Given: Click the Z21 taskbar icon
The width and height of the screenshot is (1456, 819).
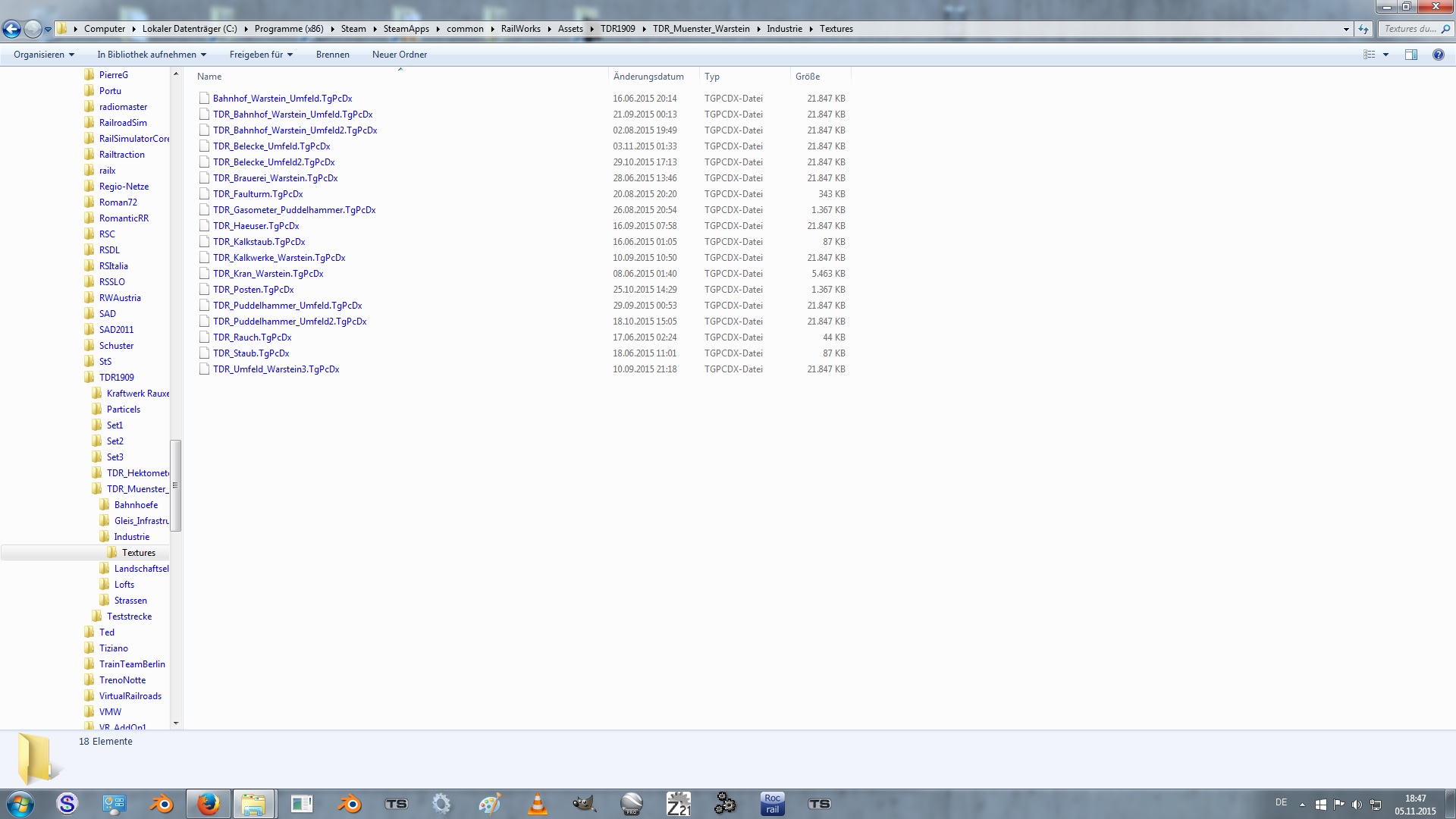Looking at the screenshot, I should point(678,804).
